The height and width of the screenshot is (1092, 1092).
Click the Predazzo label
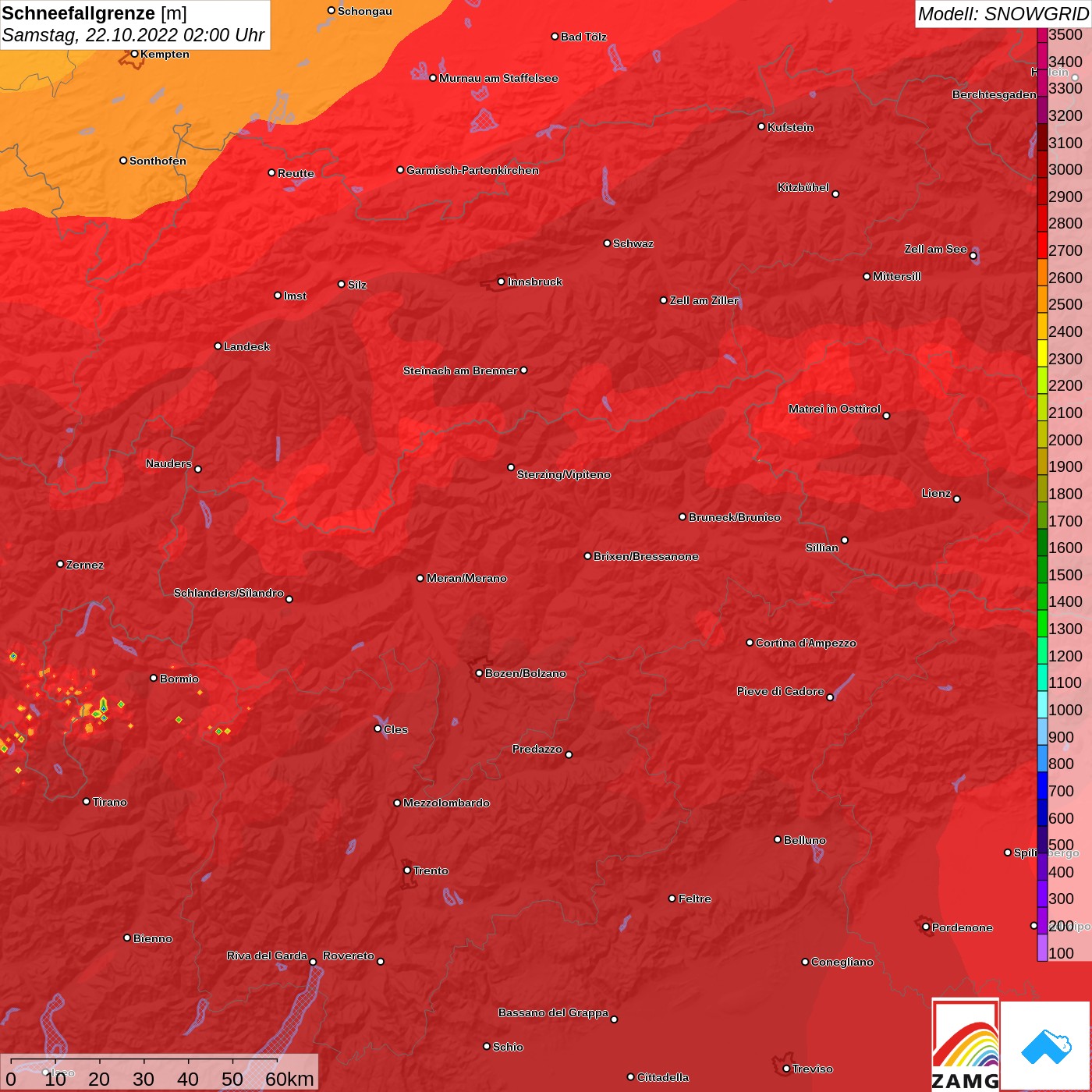537,749
